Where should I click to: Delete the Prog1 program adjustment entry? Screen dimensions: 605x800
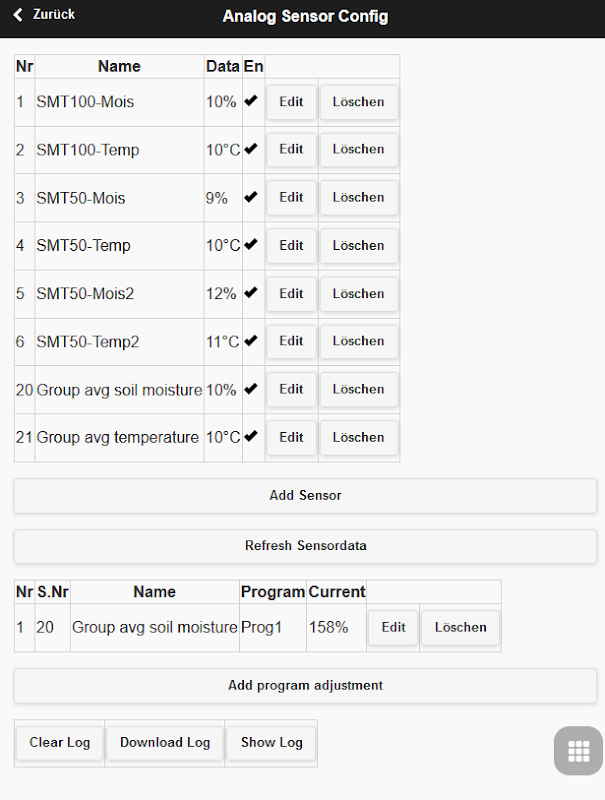pos(461,627)
